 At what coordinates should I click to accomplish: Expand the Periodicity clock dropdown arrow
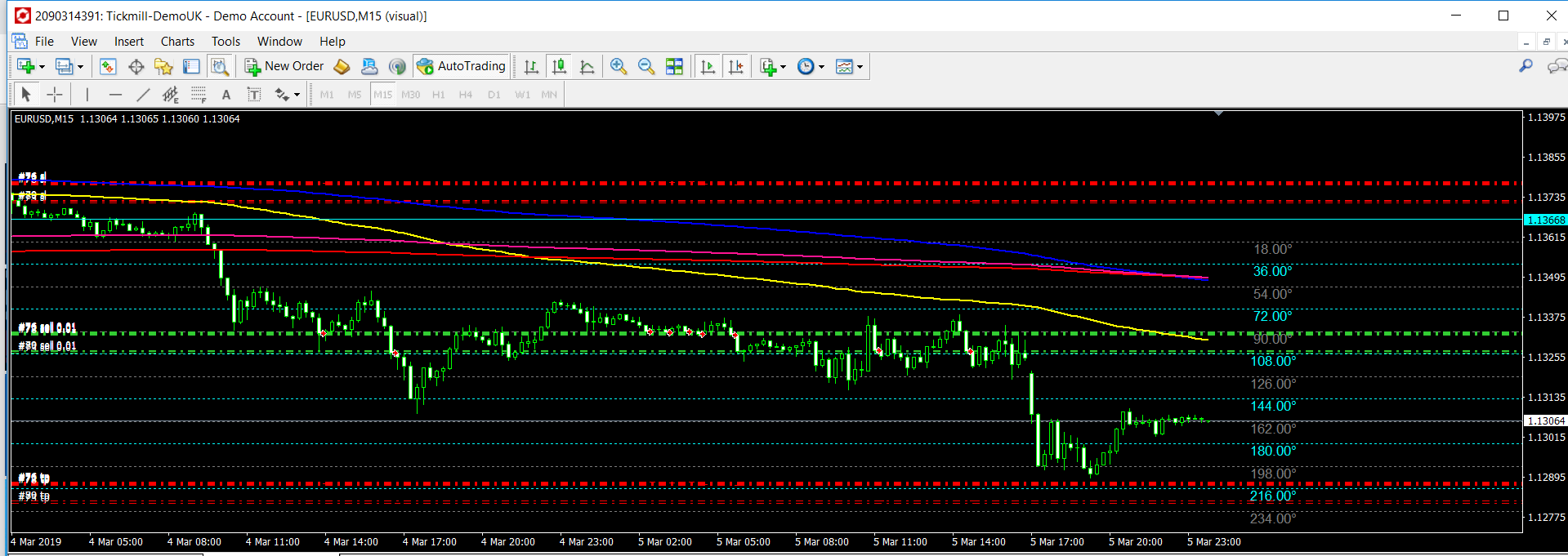[821, 67]
